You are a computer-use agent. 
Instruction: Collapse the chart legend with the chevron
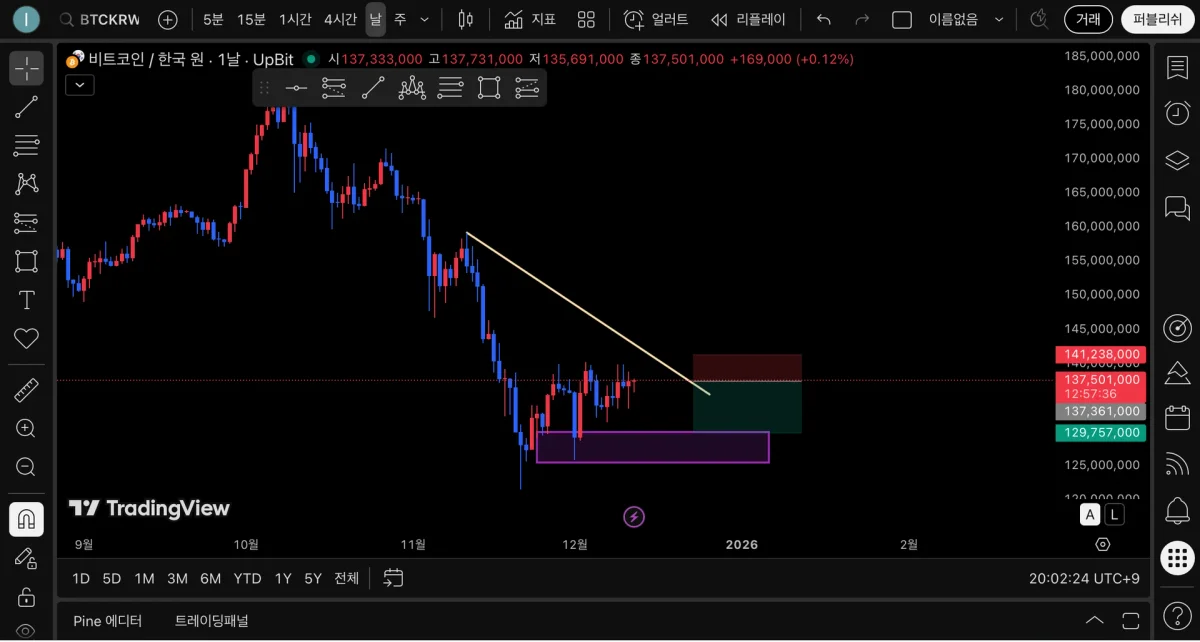tap(79, 85)
